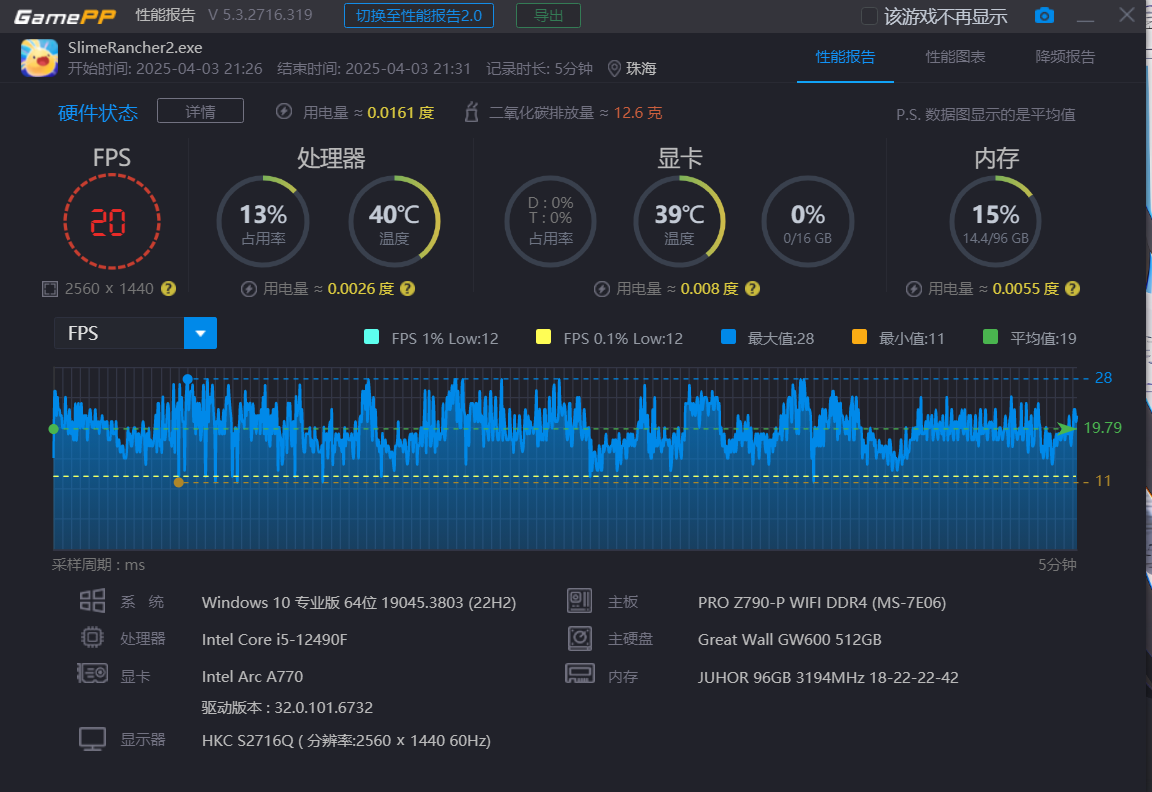Click the version V 5.3.2716.319 text

point(260,15)
